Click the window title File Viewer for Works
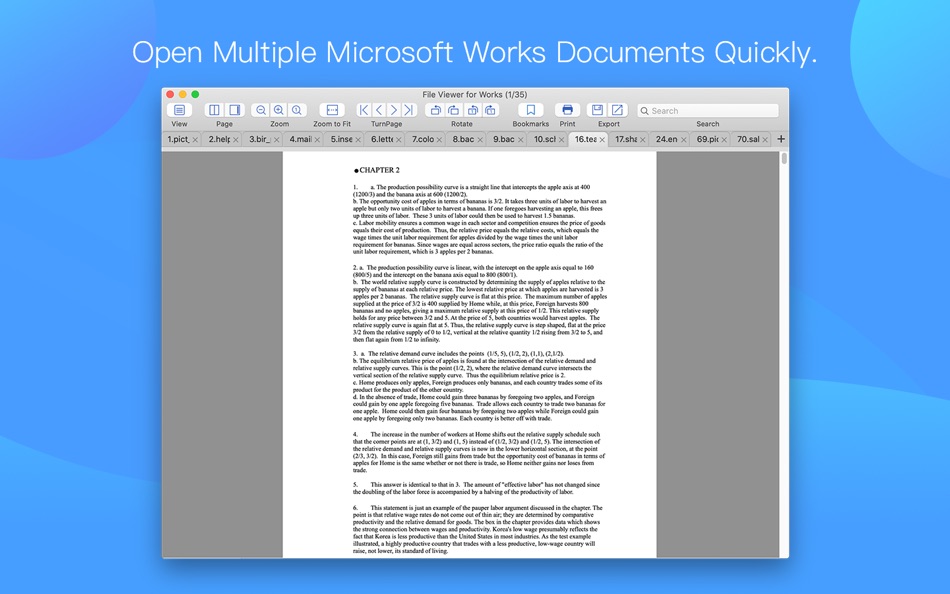950x594 pixels. 474,95
